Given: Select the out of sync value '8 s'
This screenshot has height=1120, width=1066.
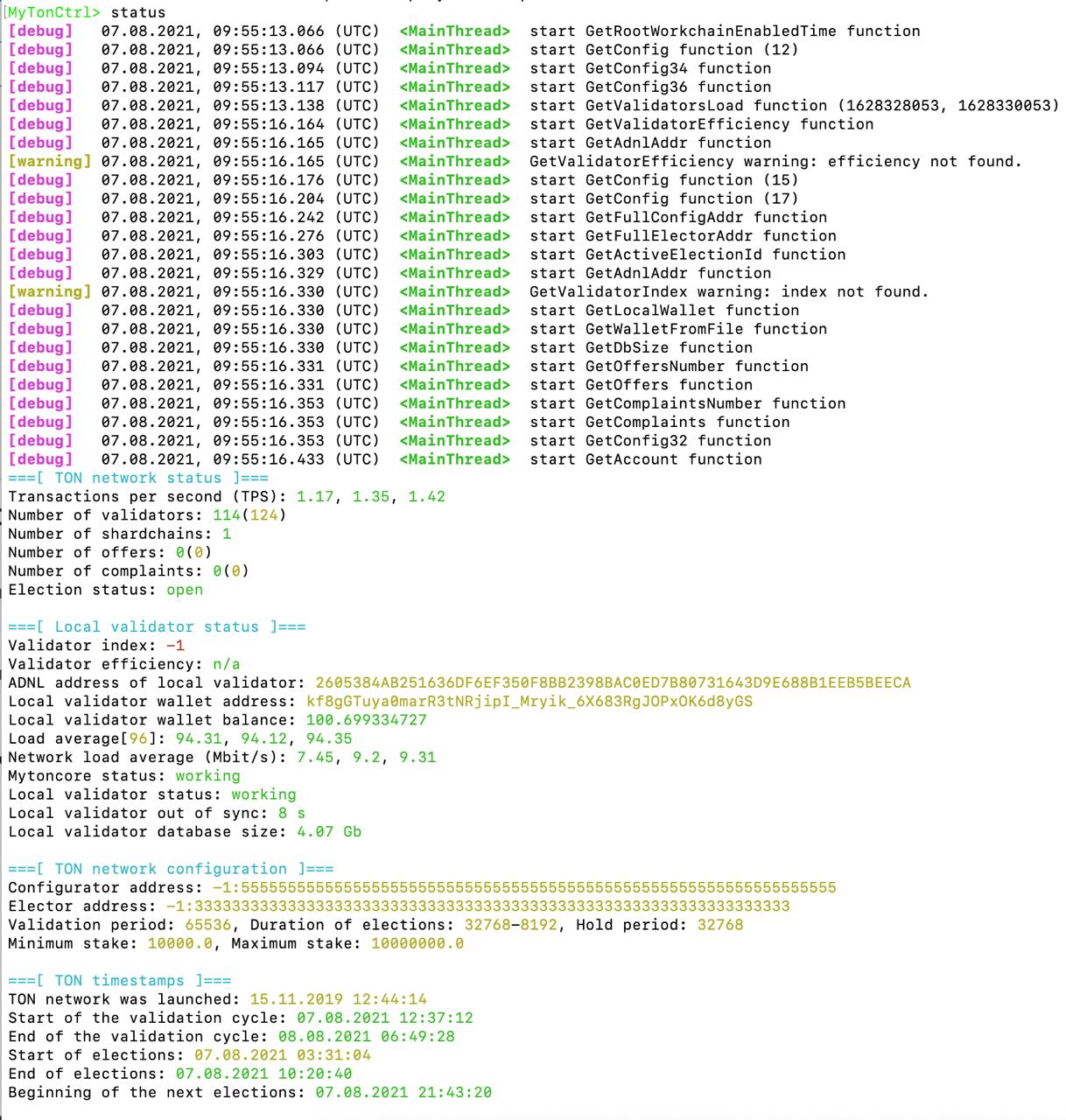Looking at the screenshot, I should (291, 813).
